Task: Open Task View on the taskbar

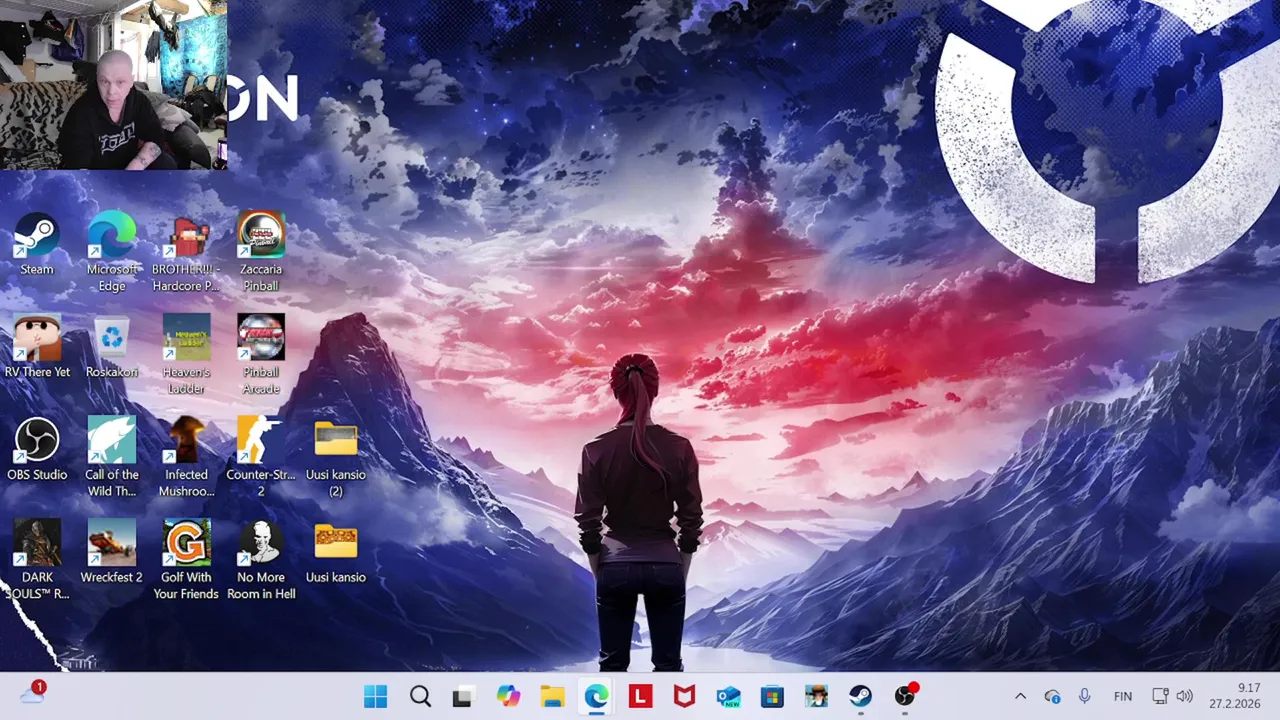Action: pyautogui.click(x=464, y=696)
